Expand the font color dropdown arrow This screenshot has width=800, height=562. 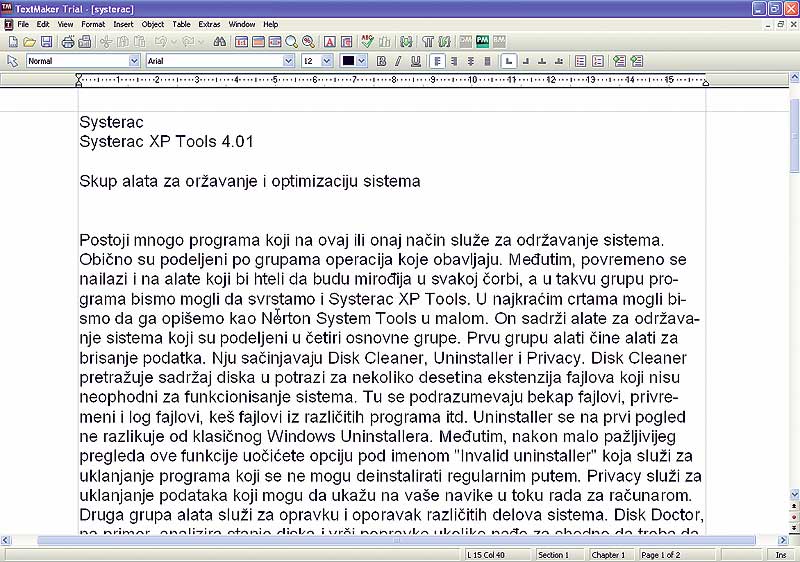click(361, 61)
